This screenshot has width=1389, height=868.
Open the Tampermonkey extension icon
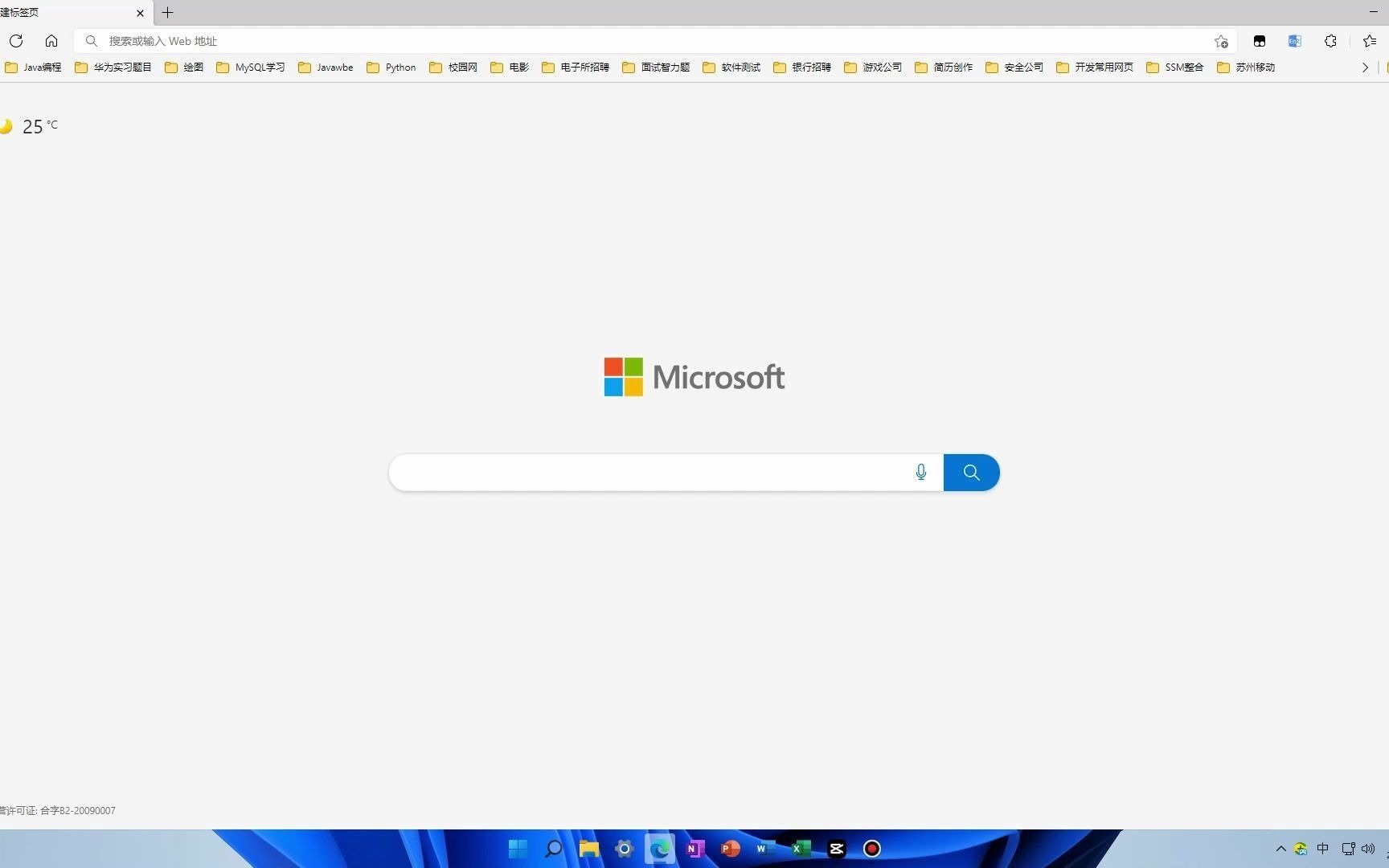point(1260,41)
